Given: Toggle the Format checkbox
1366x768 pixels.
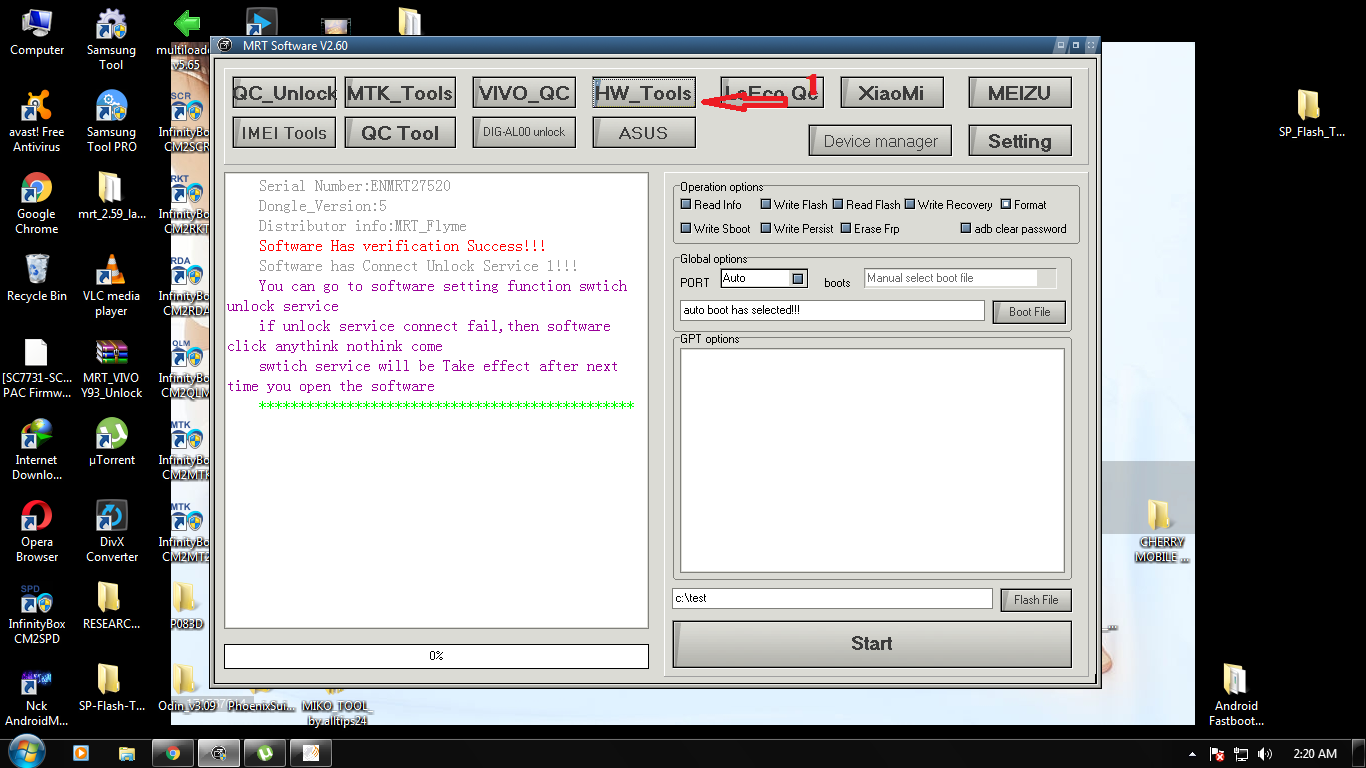Looking at the screenshot, I should (1006, 204).
